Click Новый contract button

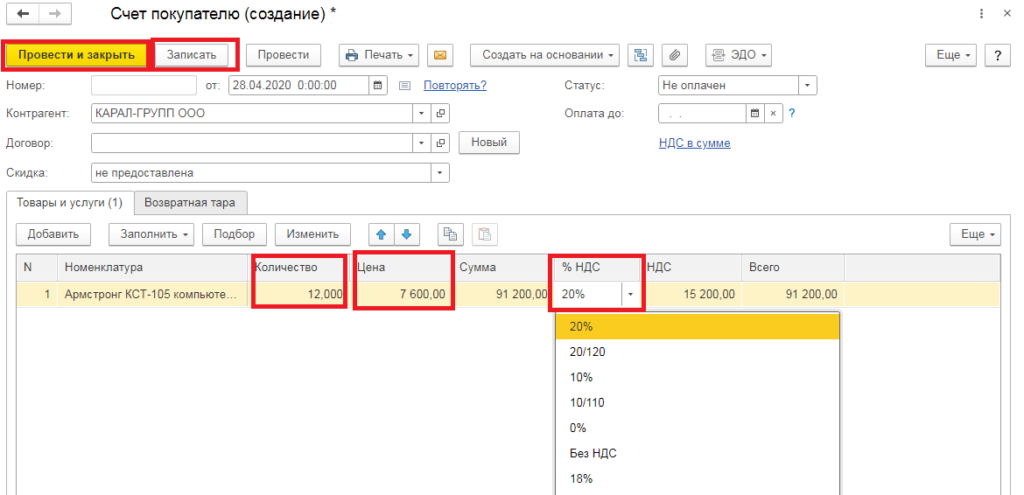click(x=489, y=142)
